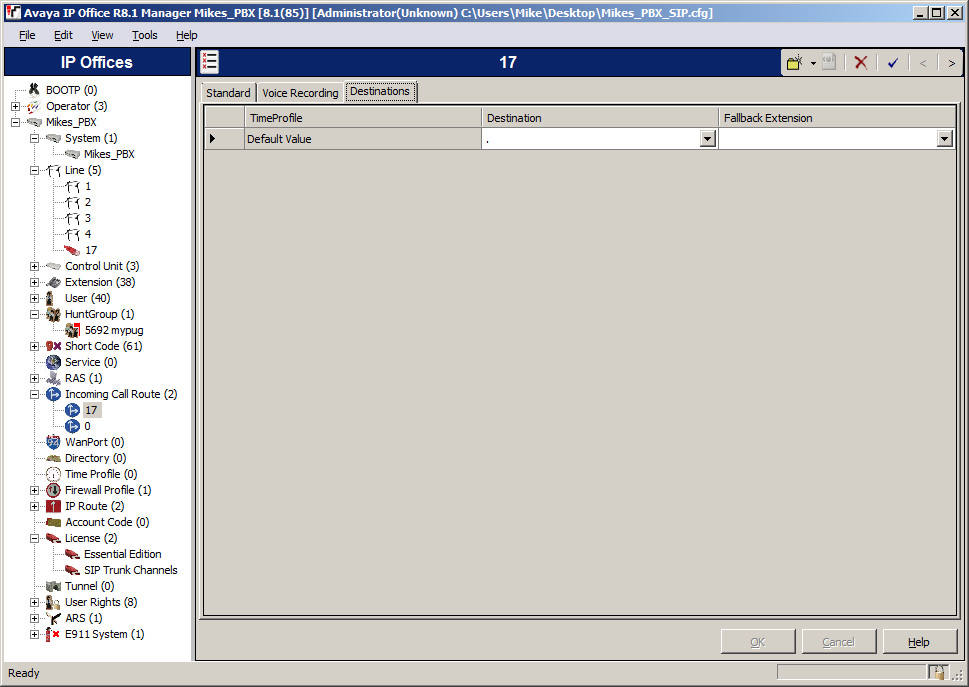The image size is (969, 687).
Task: Open the Help menu
Action: [187, 35]
